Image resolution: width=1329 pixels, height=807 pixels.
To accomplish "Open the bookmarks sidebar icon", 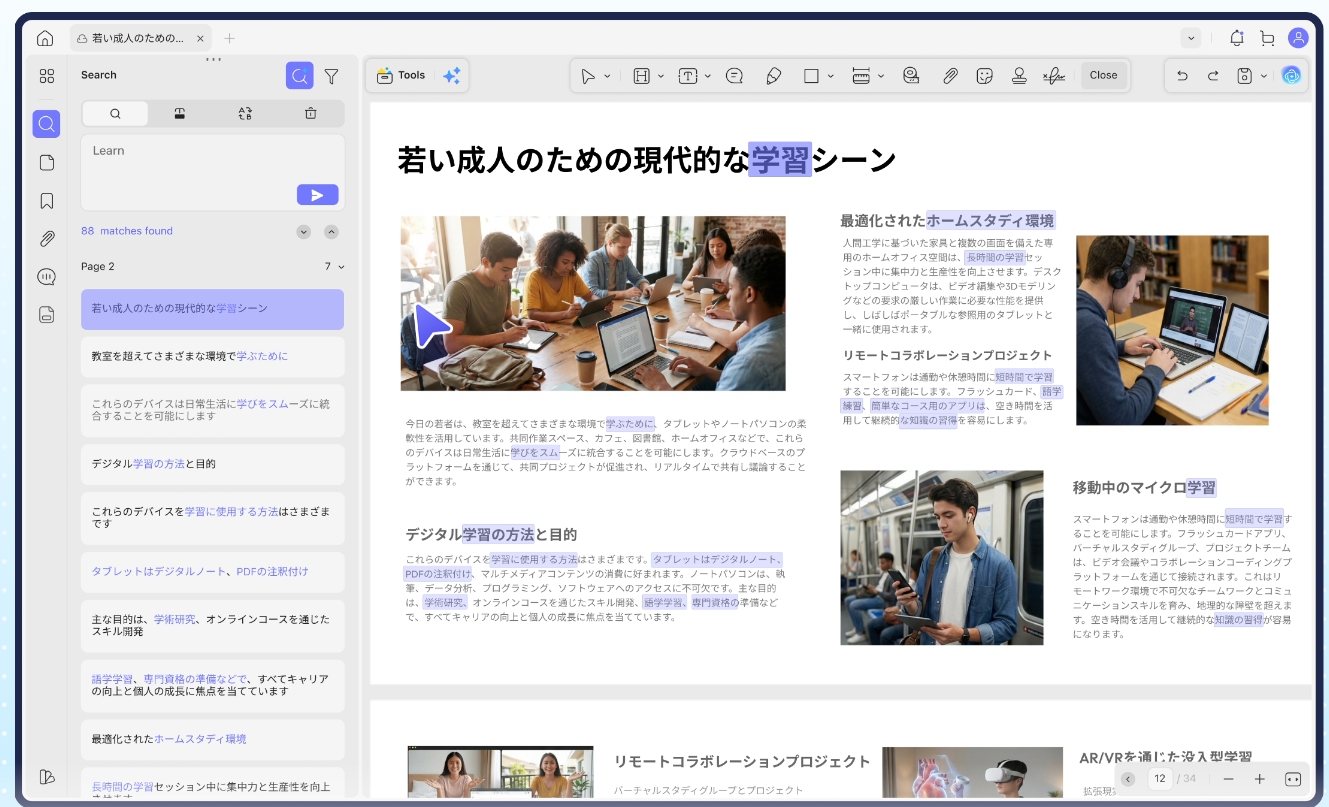I will [46, 201].
